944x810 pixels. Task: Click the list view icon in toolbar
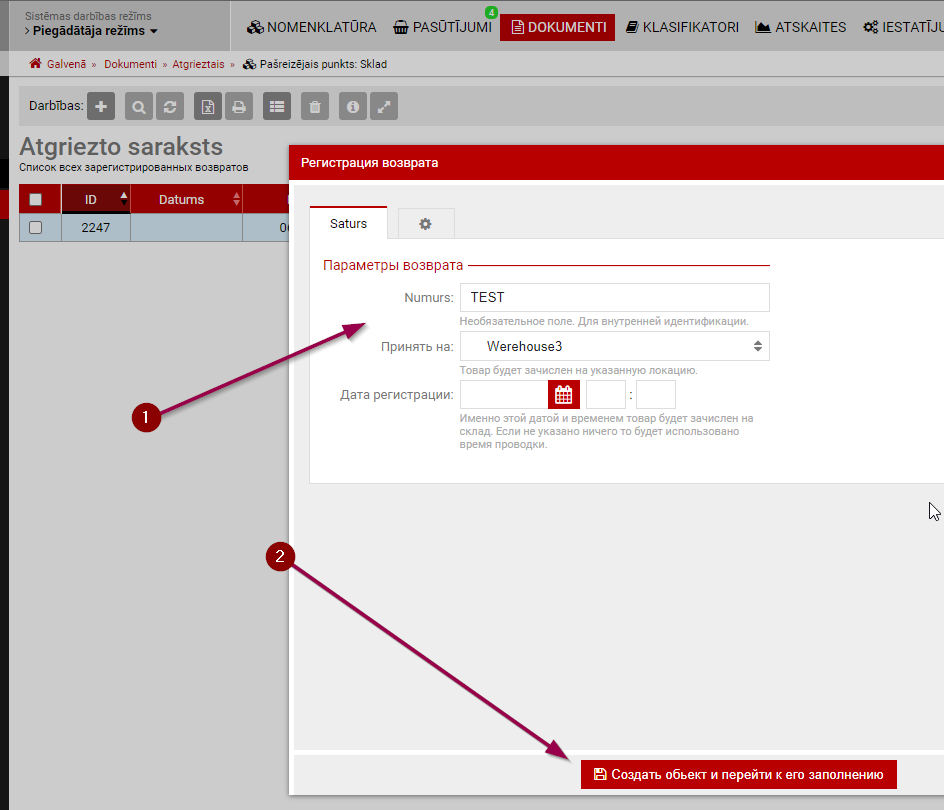coord(277,106)
